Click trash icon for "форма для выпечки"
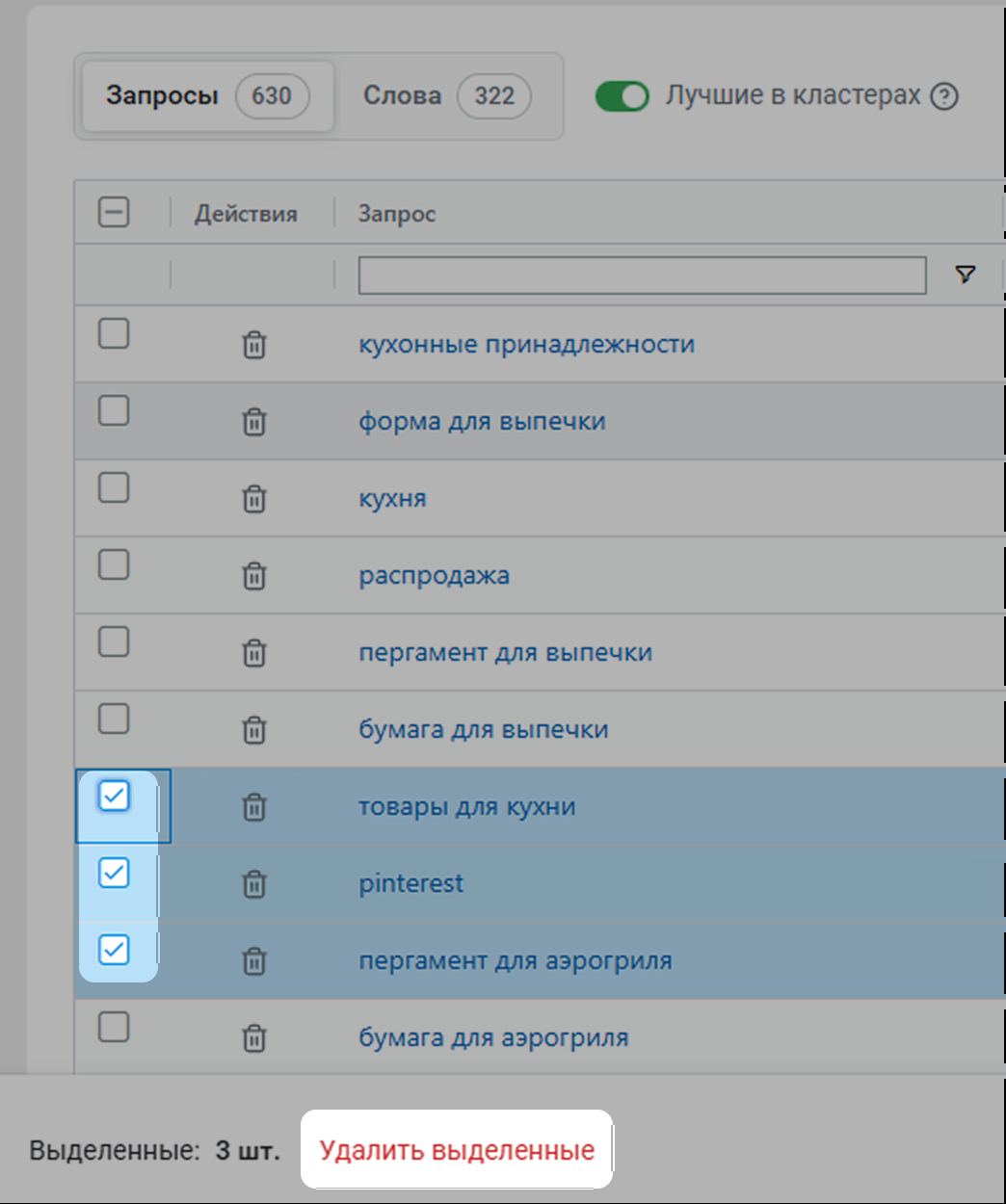 coord(253,422)
